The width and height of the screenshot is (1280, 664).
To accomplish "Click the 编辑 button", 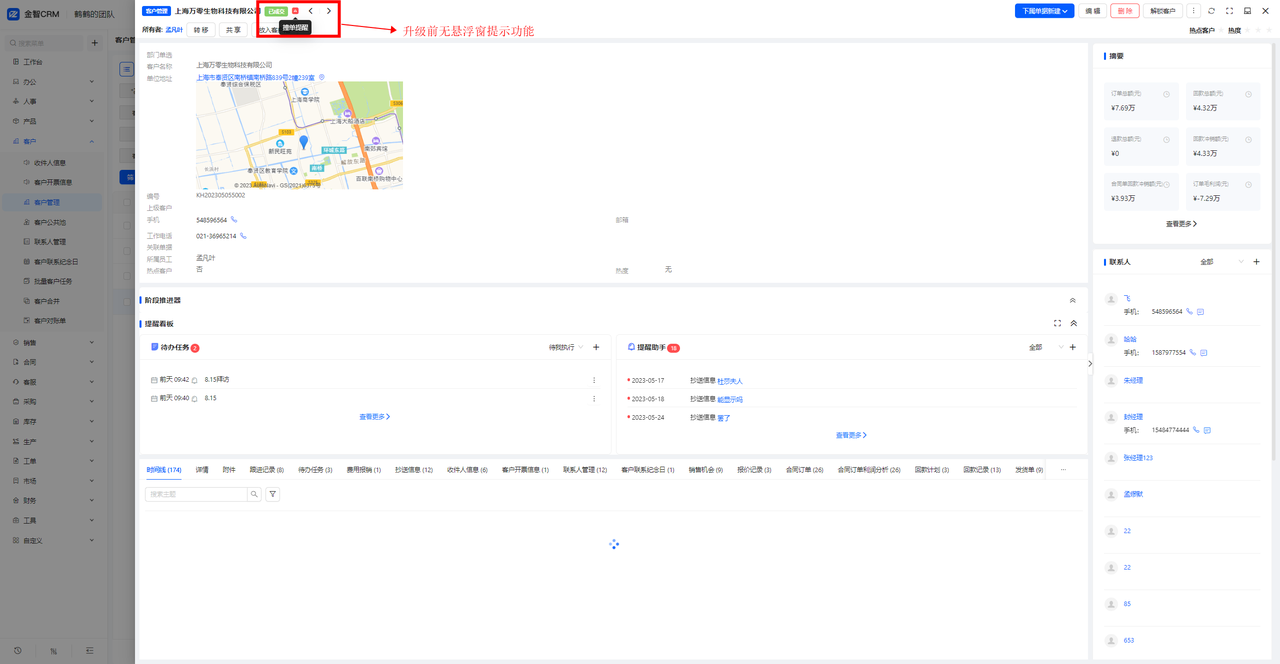I will 1092,11.
